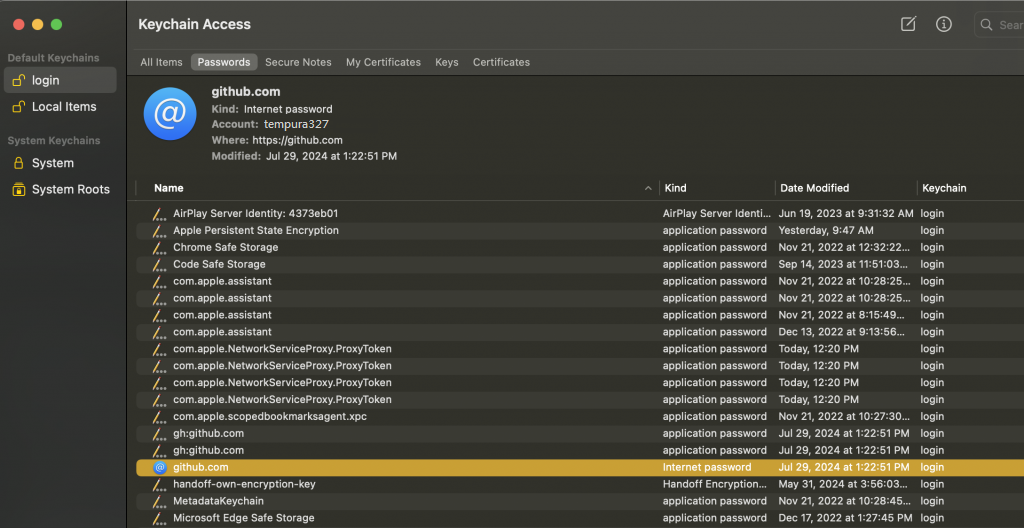Click the search field in toolbar

[999, 25]
